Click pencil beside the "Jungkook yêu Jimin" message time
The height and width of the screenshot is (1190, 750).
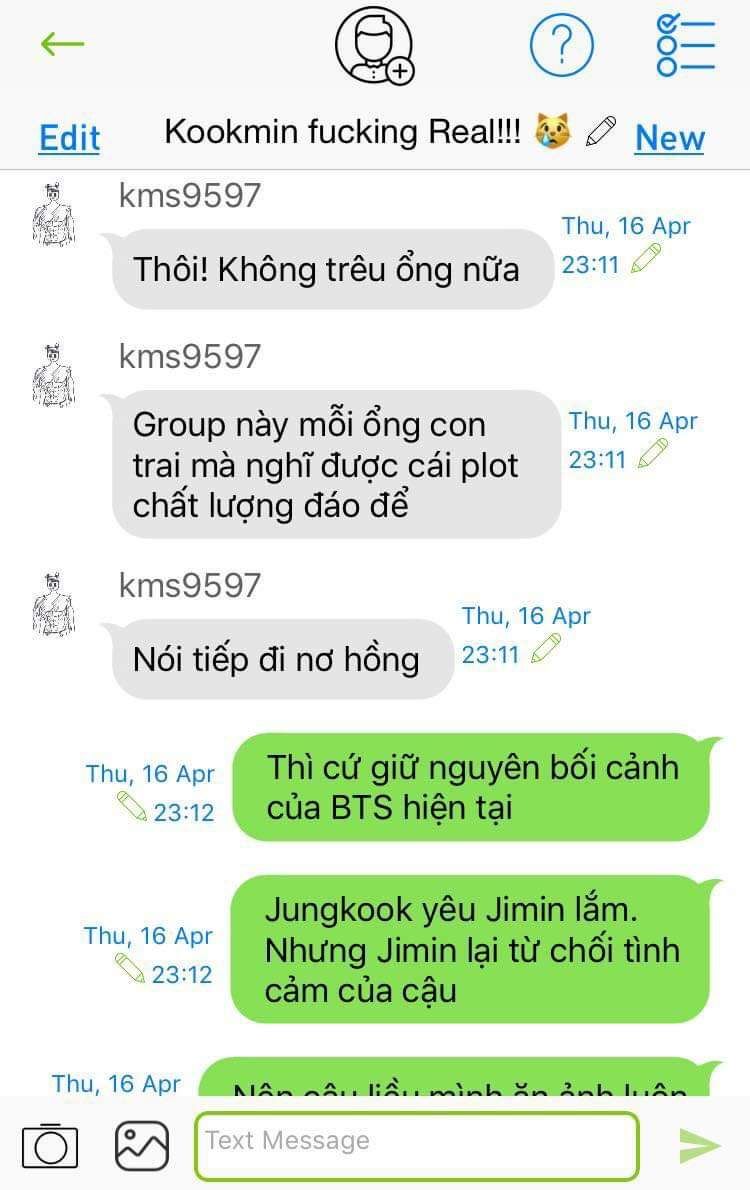(129, 968)
